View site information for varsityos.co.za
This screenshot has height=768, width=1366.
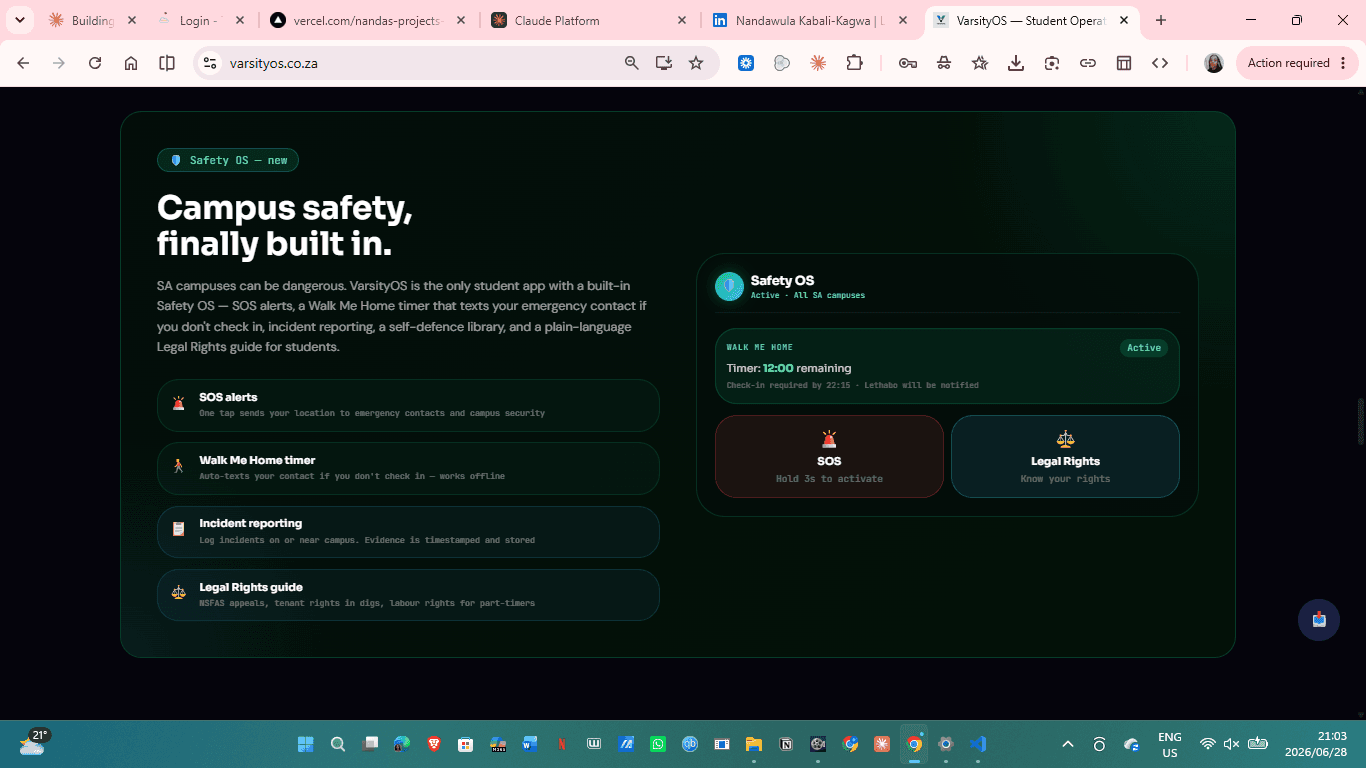209,63
